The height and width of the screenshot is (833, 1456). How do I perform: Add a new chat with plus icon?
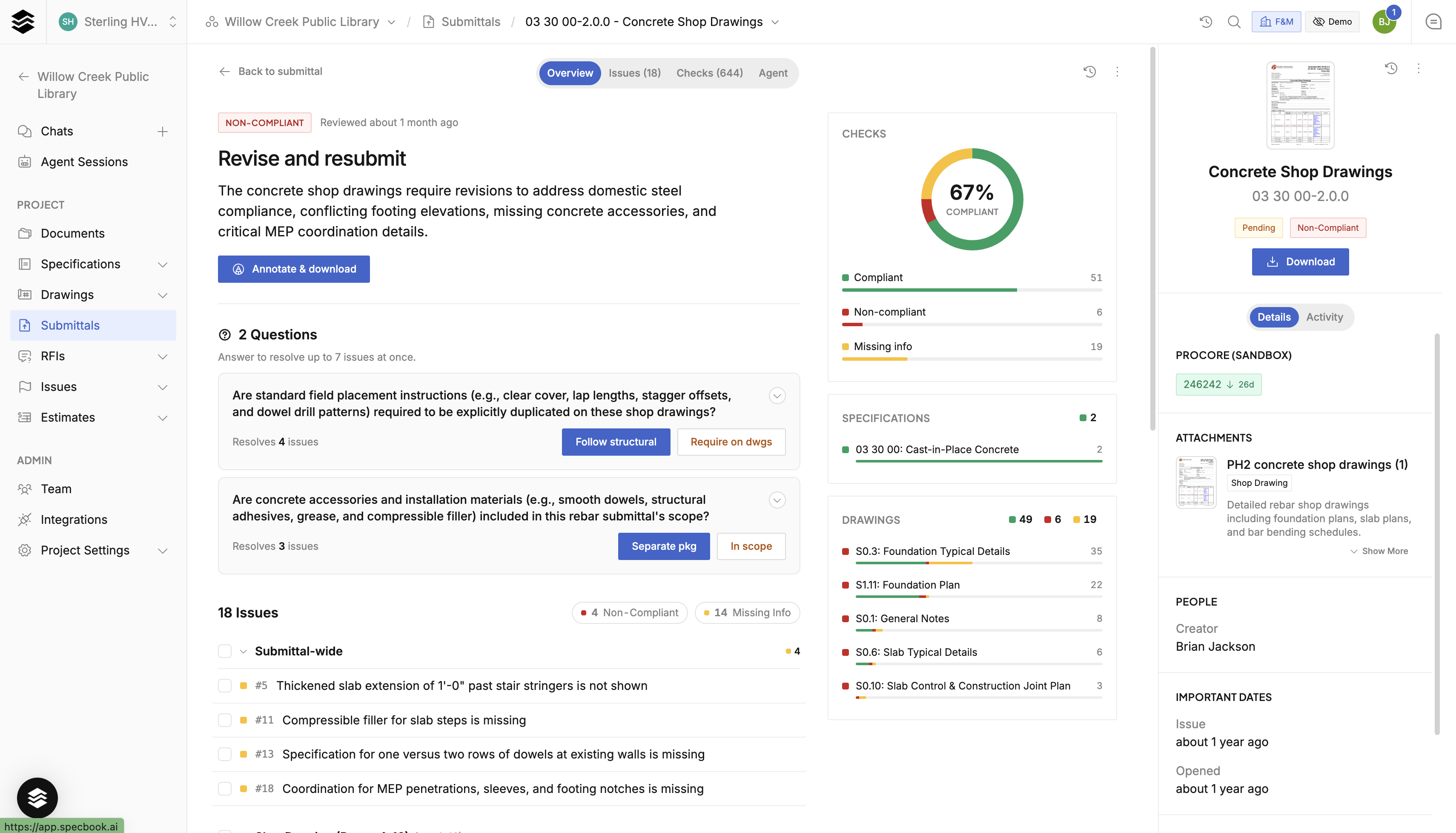click(x=162, y=132)
